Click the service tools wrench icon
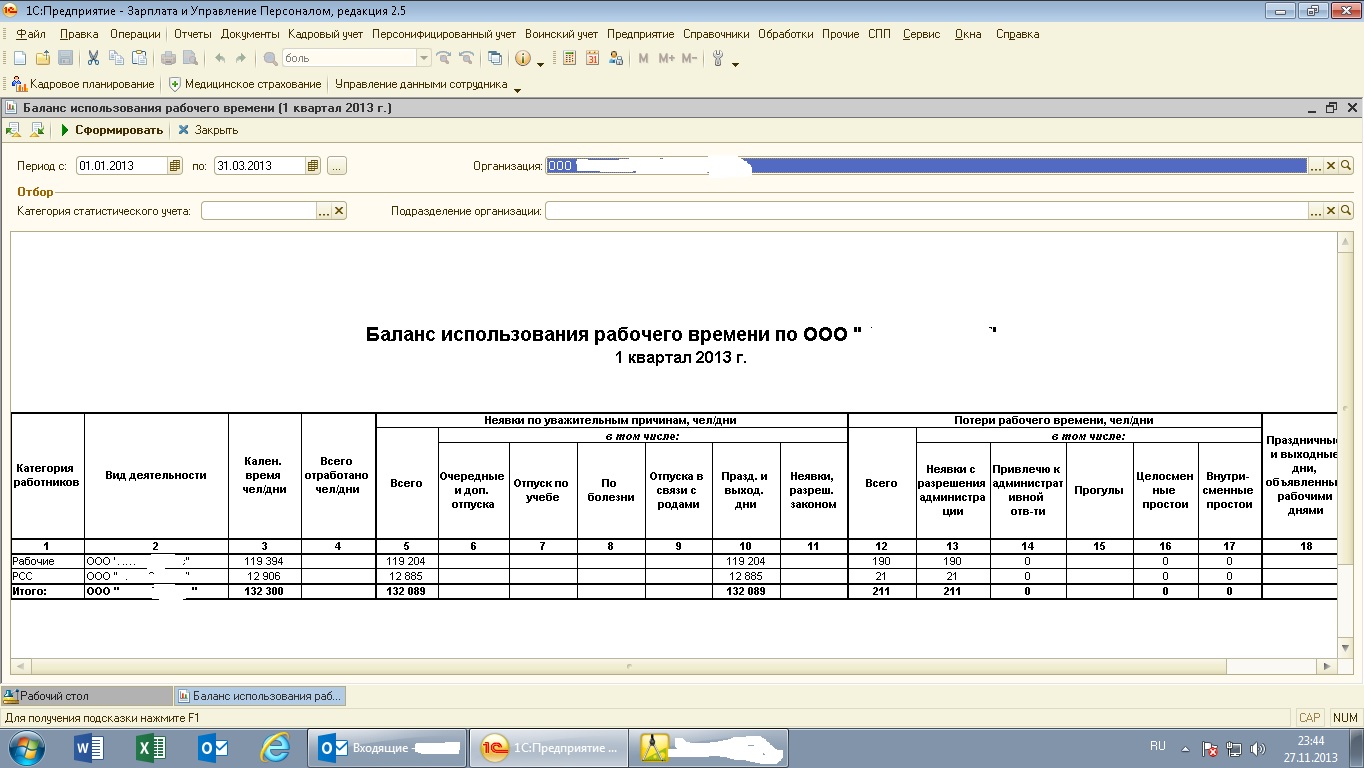The height and width of the screenshot is (768, 1364). pyautogui.click(x=718, y=58)
